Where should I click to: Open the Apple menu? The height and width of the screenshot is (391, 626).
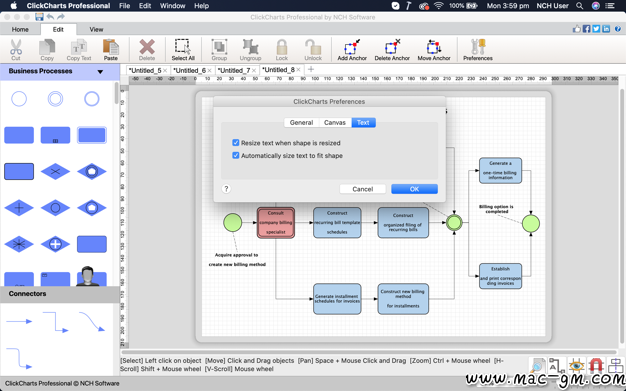[14, 6]
